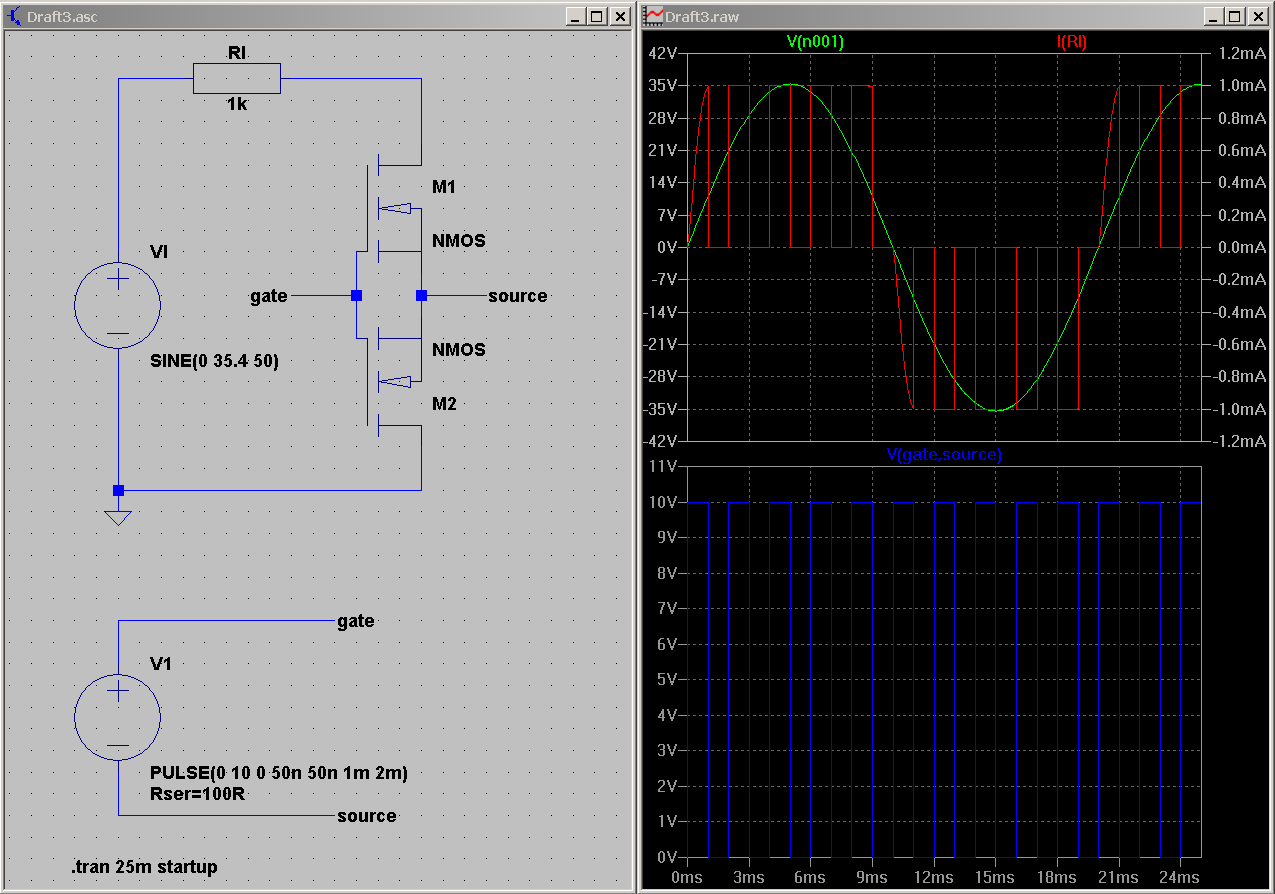Select the VI sine voltage source symbol
Viewport: 1275px width, 894px height.
118,306
